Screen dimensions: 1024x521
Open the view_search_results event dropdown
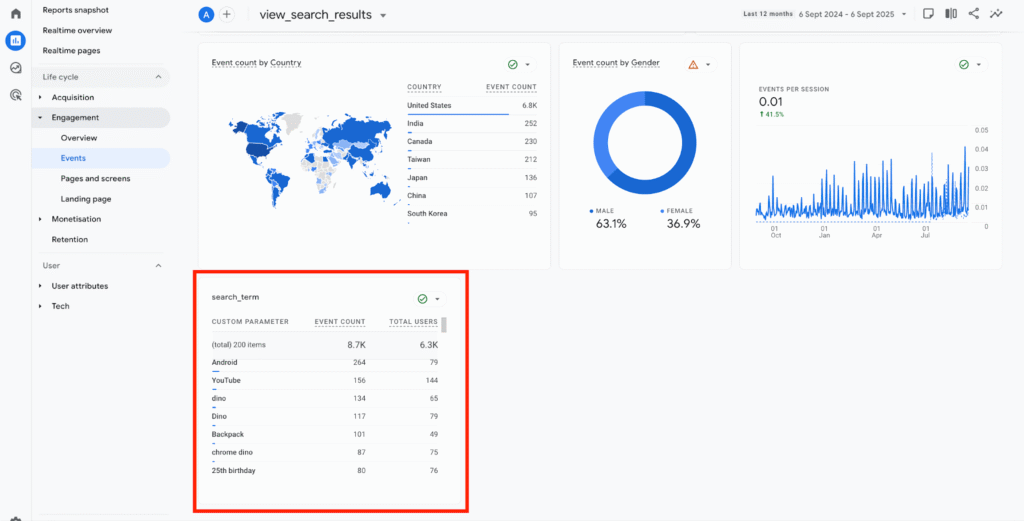pyautogui.click(x=383, y=15)
